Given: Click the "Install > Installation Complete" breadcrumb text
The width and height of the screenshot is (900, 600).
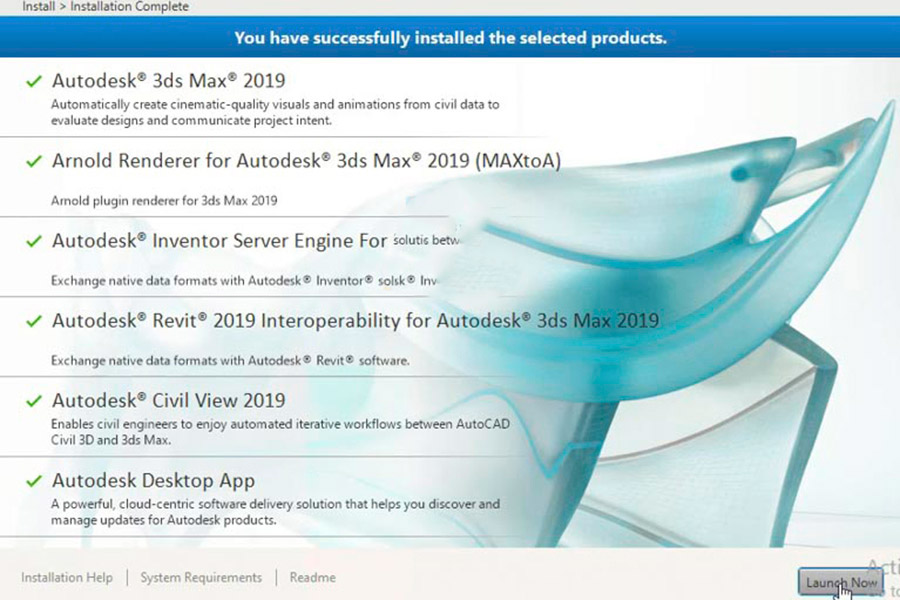Looking at the screenshot, I should (x=106, y=7).
